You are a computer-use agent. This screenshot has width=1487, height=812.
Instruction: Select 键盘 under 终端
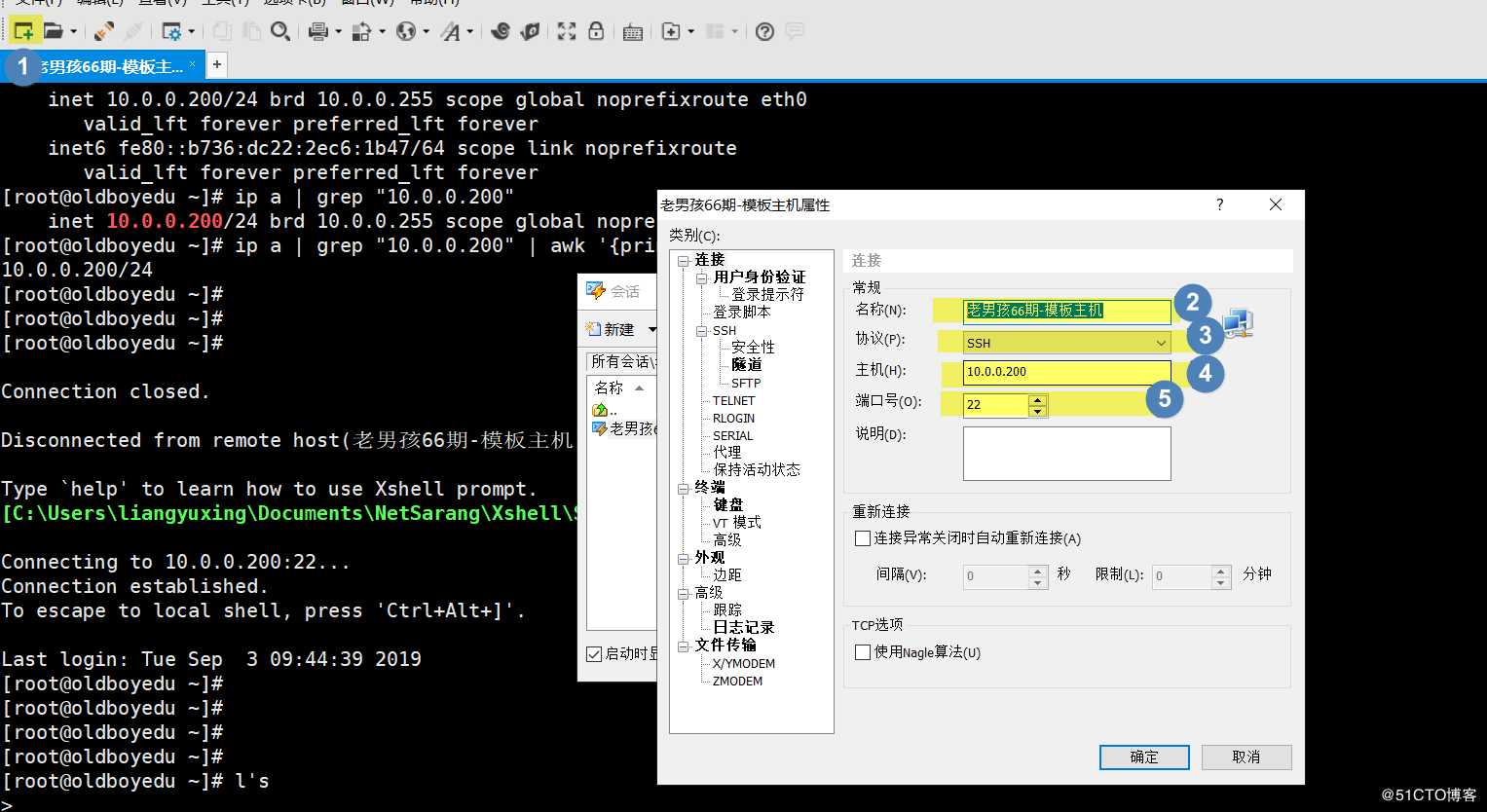point(727,504)
